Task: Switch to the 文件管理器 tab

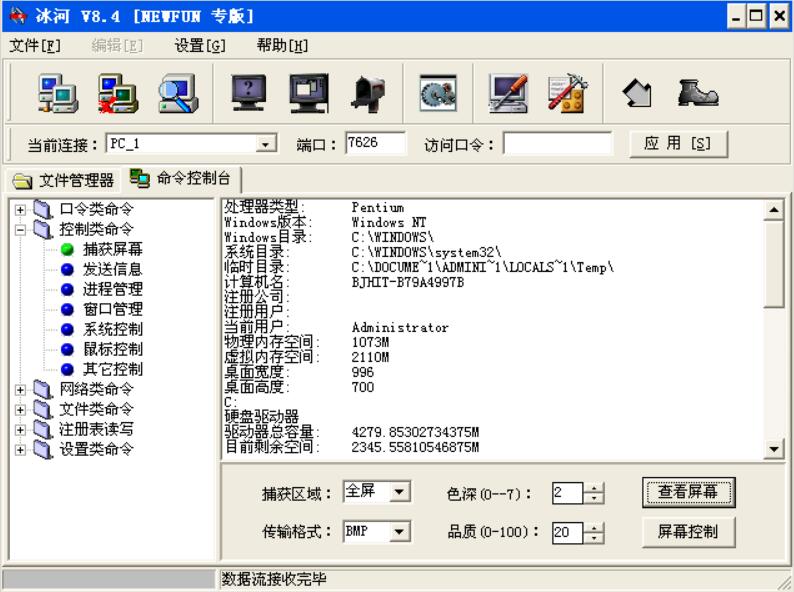Action: tap(63, 180)
